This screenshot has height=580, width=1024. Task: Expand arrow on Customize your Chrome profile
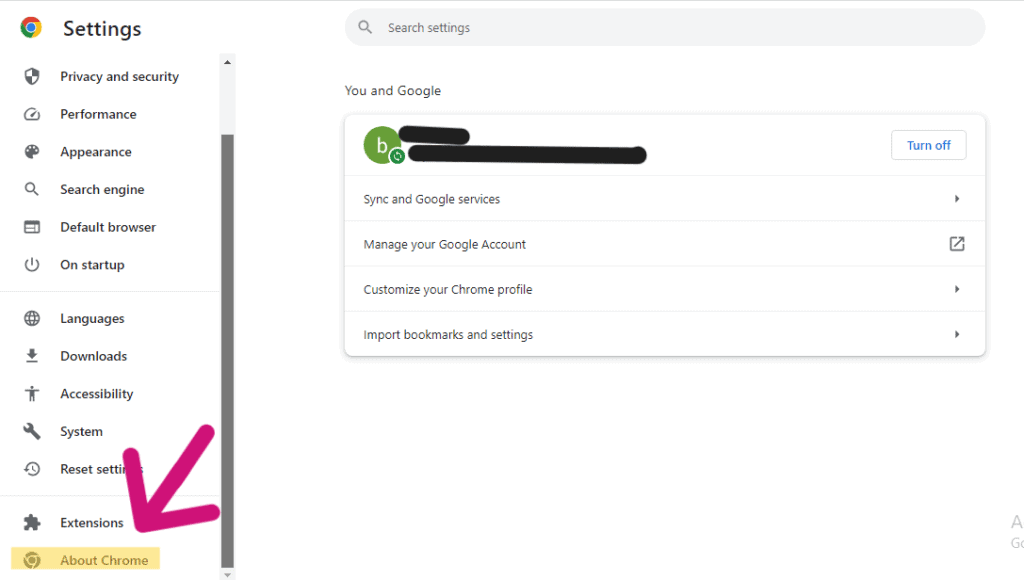(957, 289)
